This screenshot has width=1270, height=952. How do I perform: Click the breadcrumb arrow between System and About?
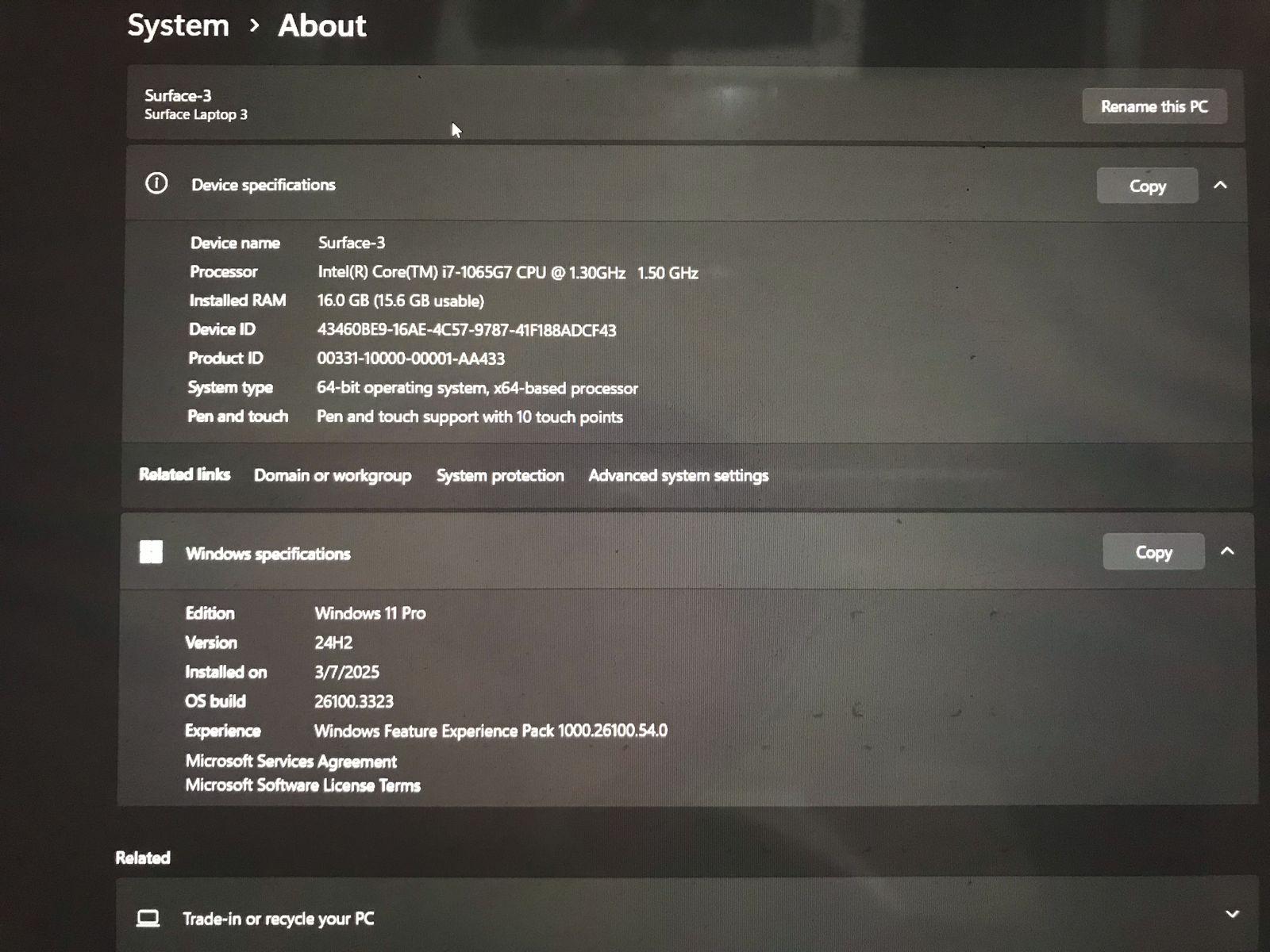pos(254,25)
